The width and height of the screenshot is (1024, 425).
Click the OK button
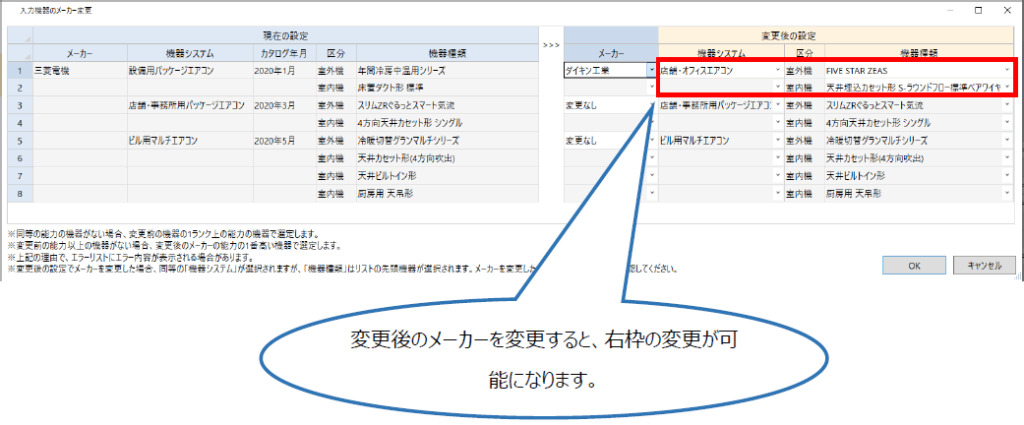[913, 265]
